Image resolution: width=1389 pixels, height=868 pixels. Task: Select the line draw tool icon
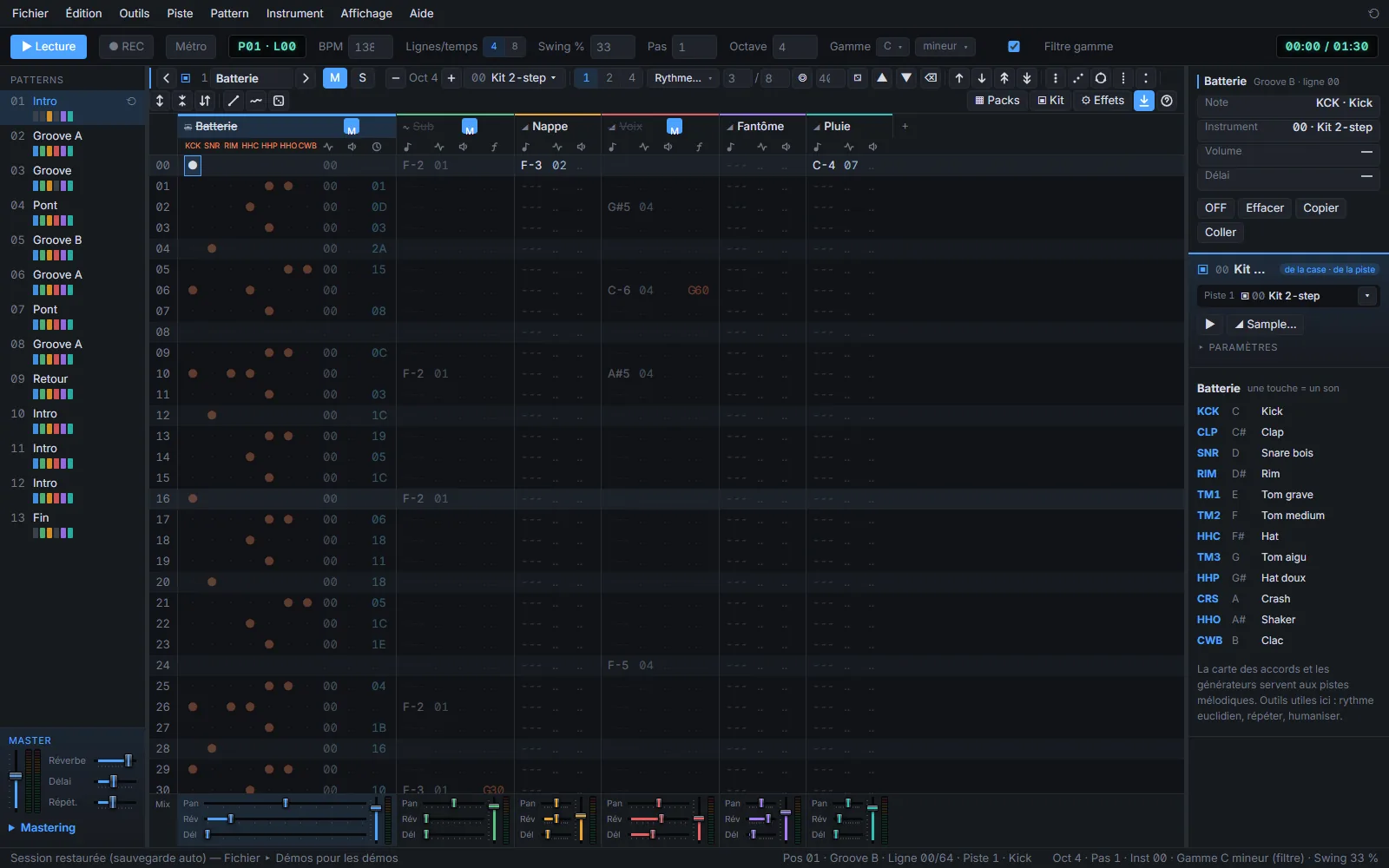click(x=234, y=101)
